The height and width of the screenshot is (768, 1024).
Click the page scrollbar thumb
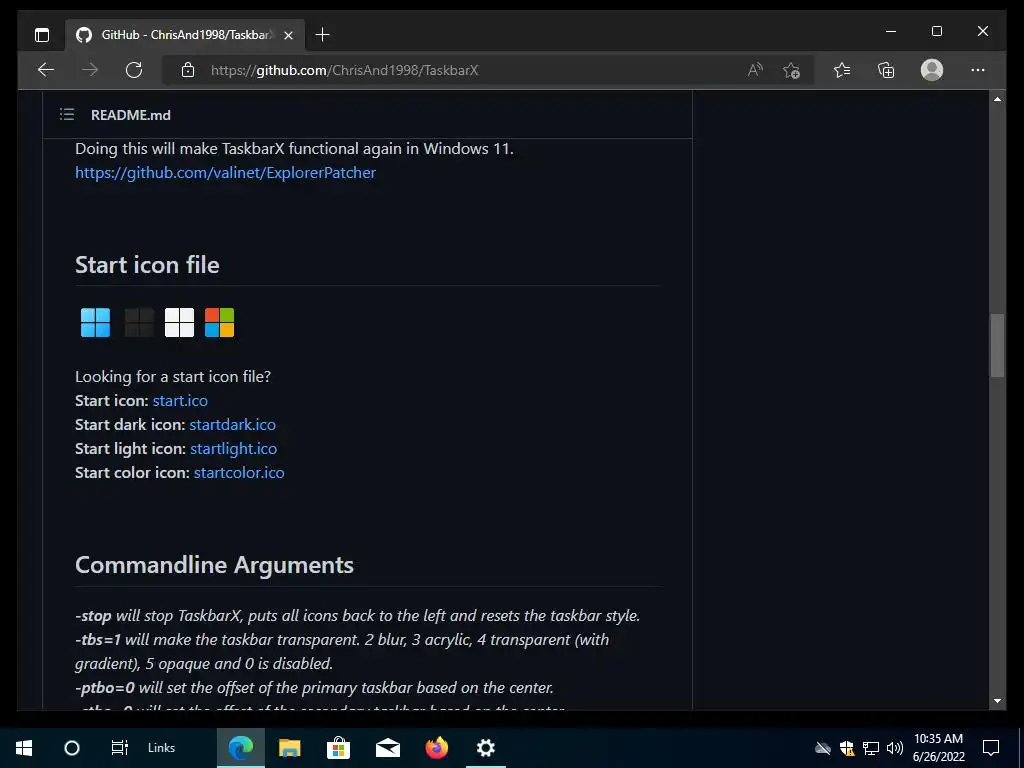point(997,345)
